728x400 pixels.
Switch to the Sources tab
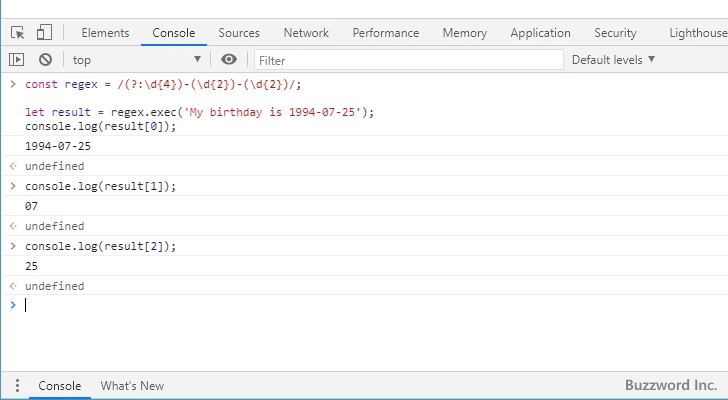click(x=238, y=33)
